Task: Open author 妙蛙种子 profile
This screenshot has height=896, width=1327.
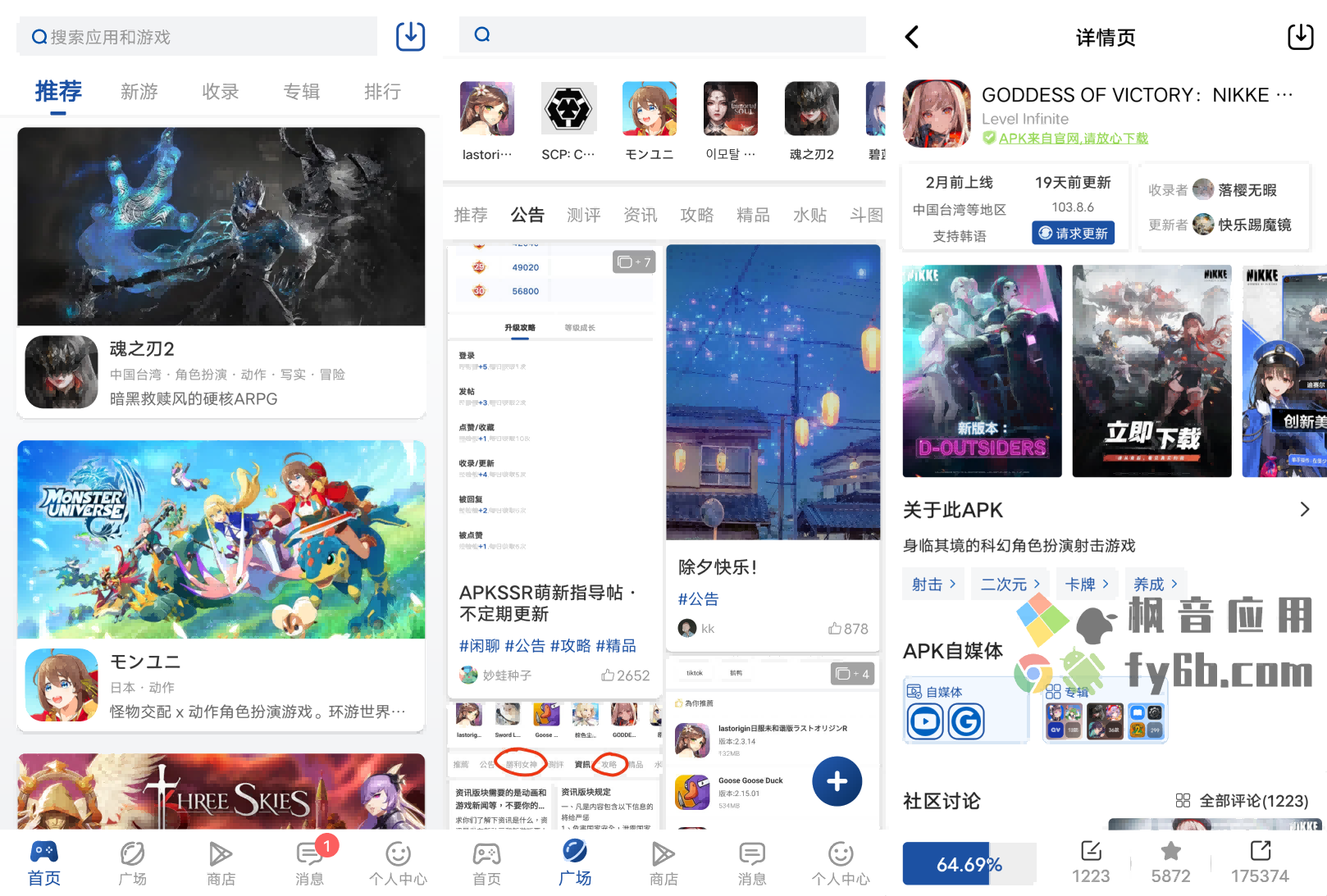Action: tap(495, 675)
